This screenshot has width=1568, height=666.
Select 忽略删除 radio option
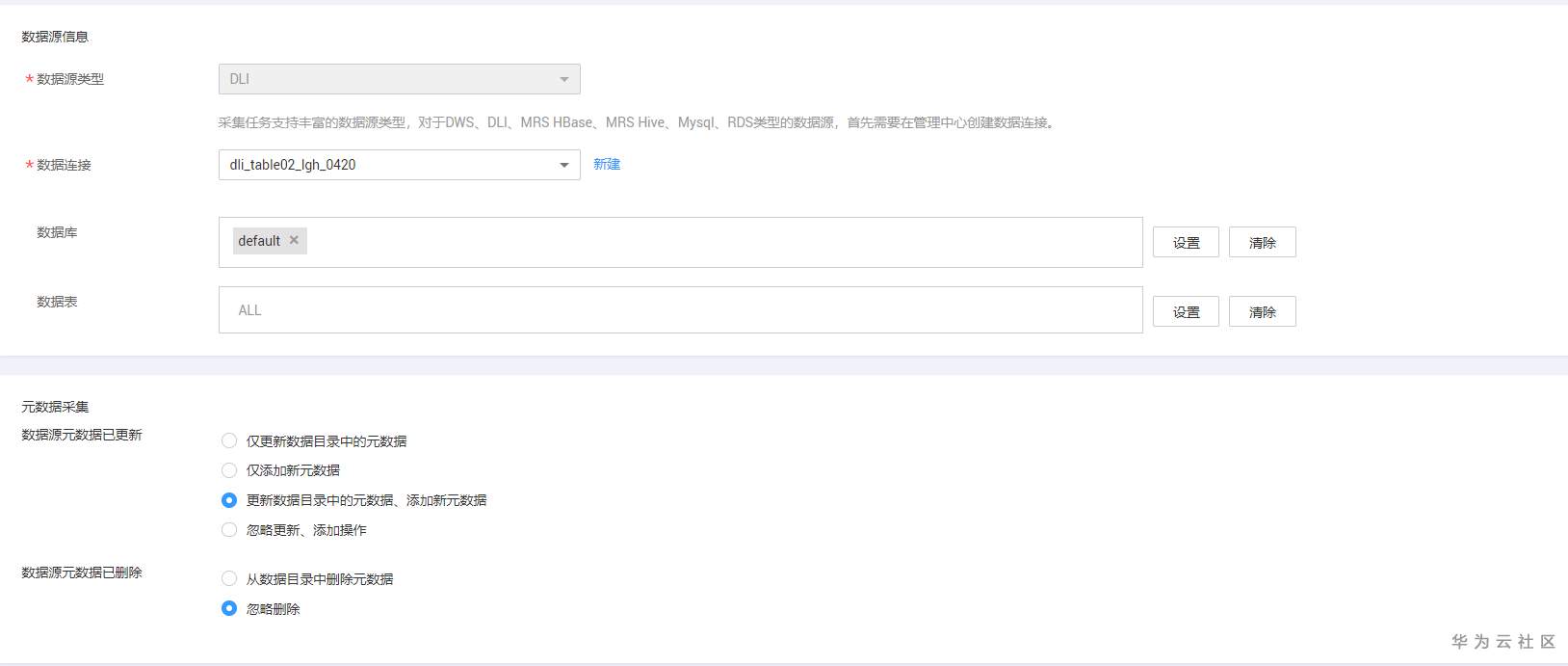point(229,608)
